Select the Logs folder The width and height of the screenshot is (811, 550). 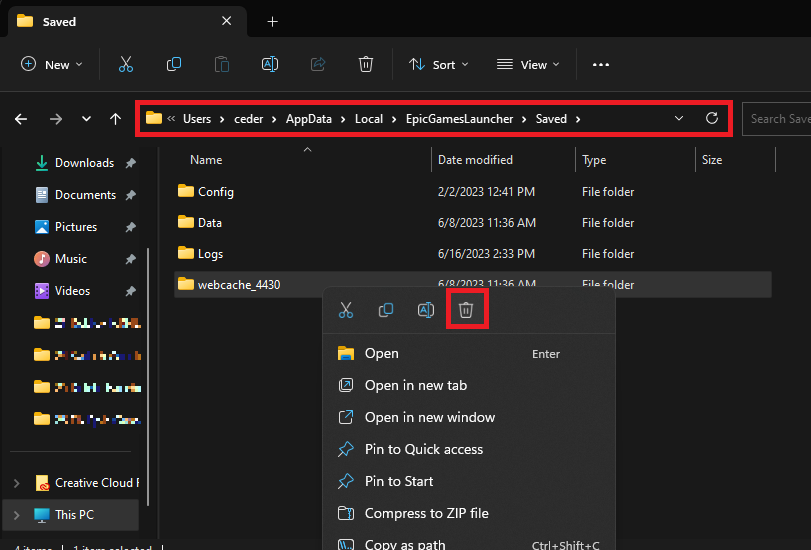pos(210,254)
